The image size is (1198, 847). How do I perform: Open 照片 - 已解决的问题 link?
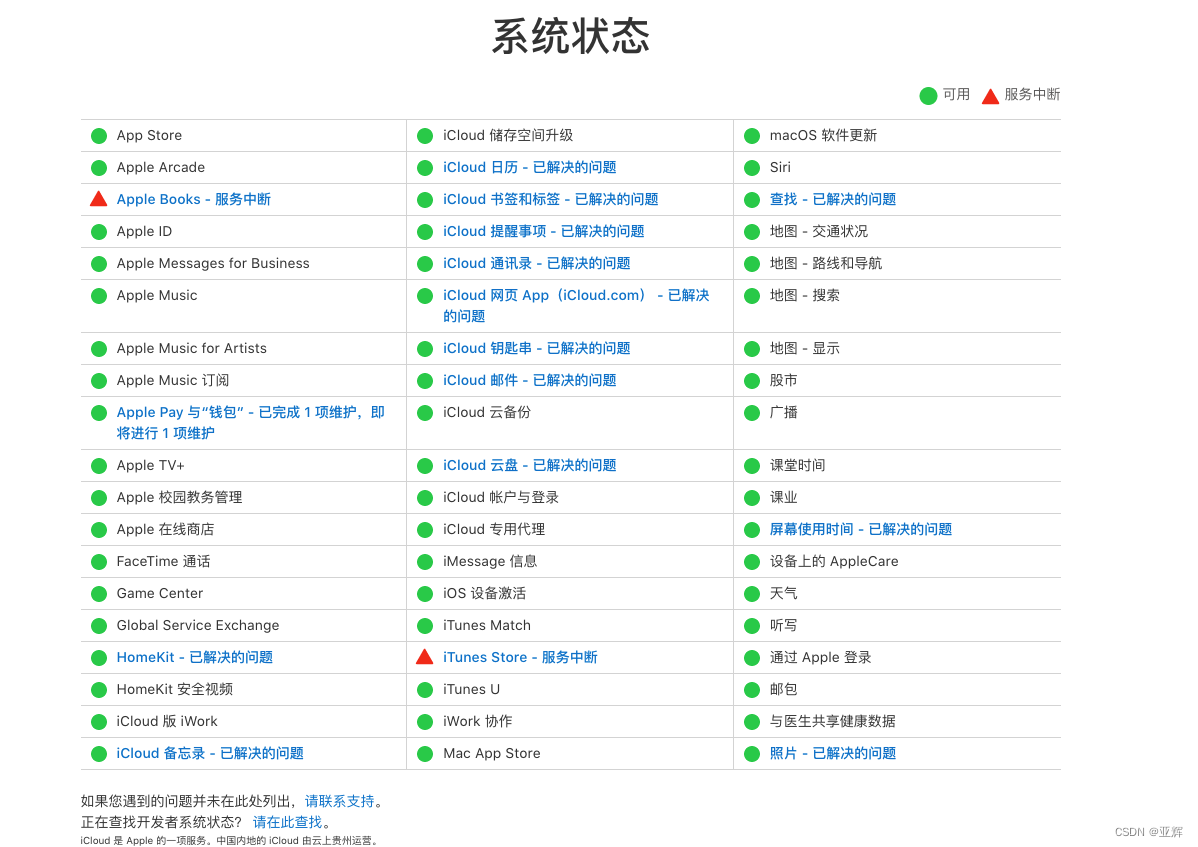833,754
